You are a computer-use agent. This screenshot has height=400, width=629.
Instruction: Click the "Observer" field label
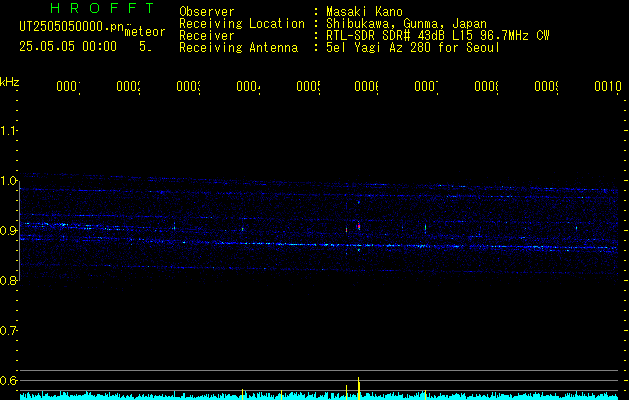coord(207,12)
